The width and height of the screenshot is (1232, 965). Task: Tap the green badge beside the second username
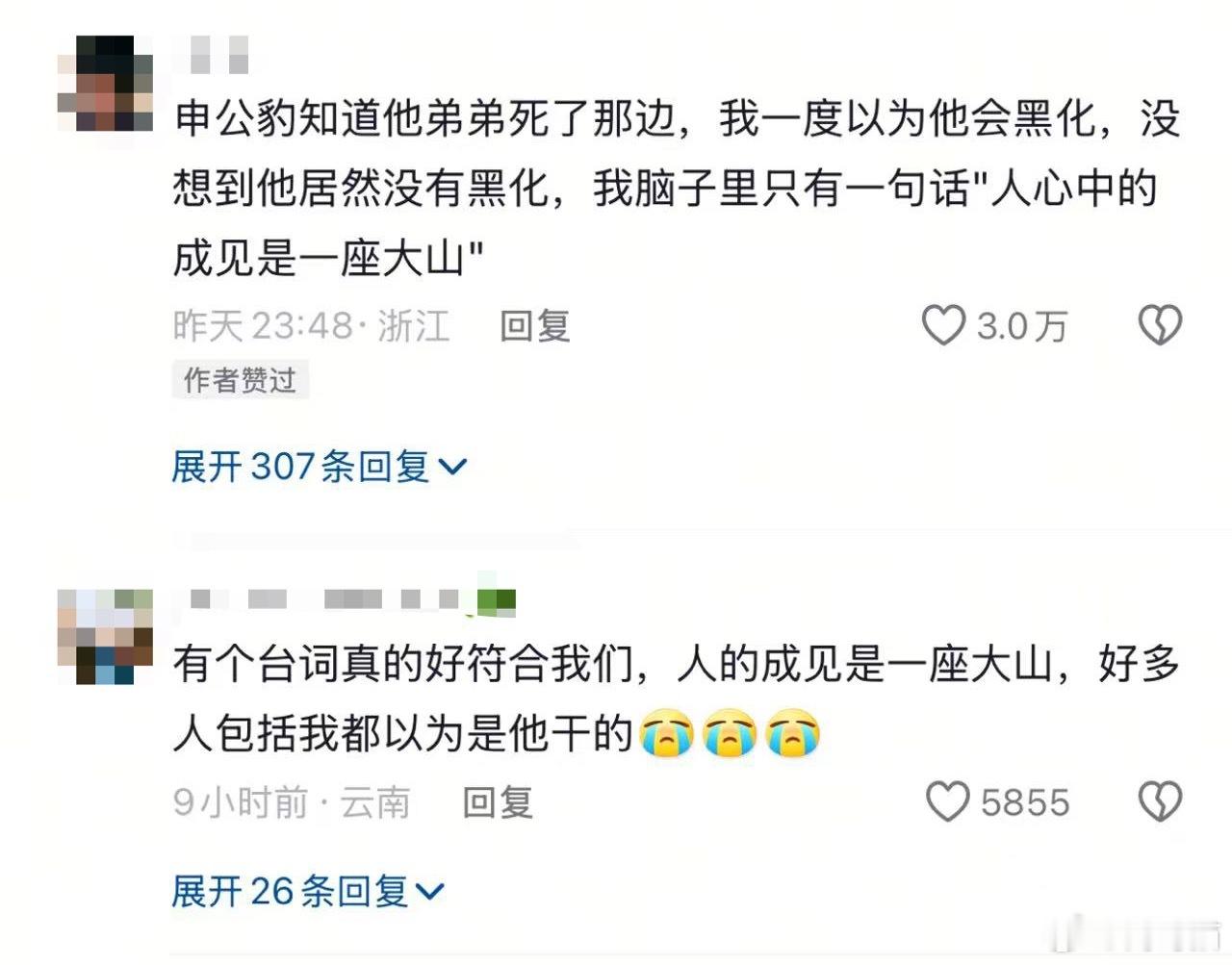pyautogui.click(x=497, y=600)
